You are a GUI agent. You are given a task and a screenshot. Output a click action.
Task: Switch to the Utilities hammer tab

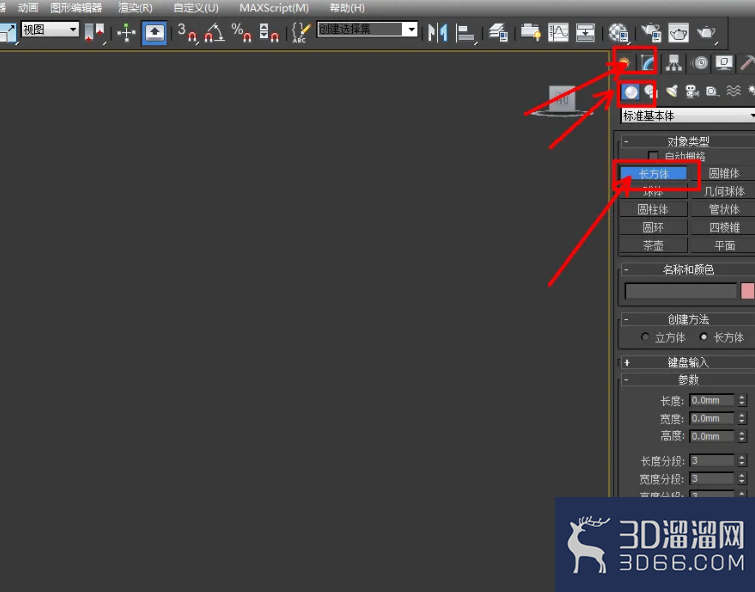(x=747, y=63)
